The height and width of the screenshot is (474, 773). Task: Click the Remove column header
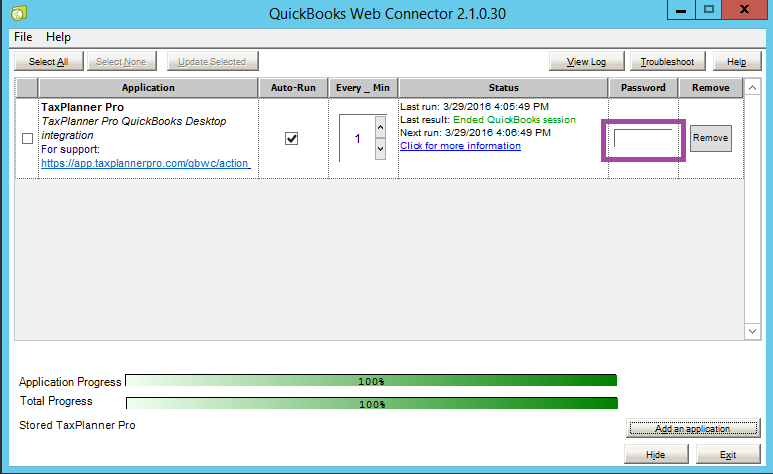(x=710, y=88)
